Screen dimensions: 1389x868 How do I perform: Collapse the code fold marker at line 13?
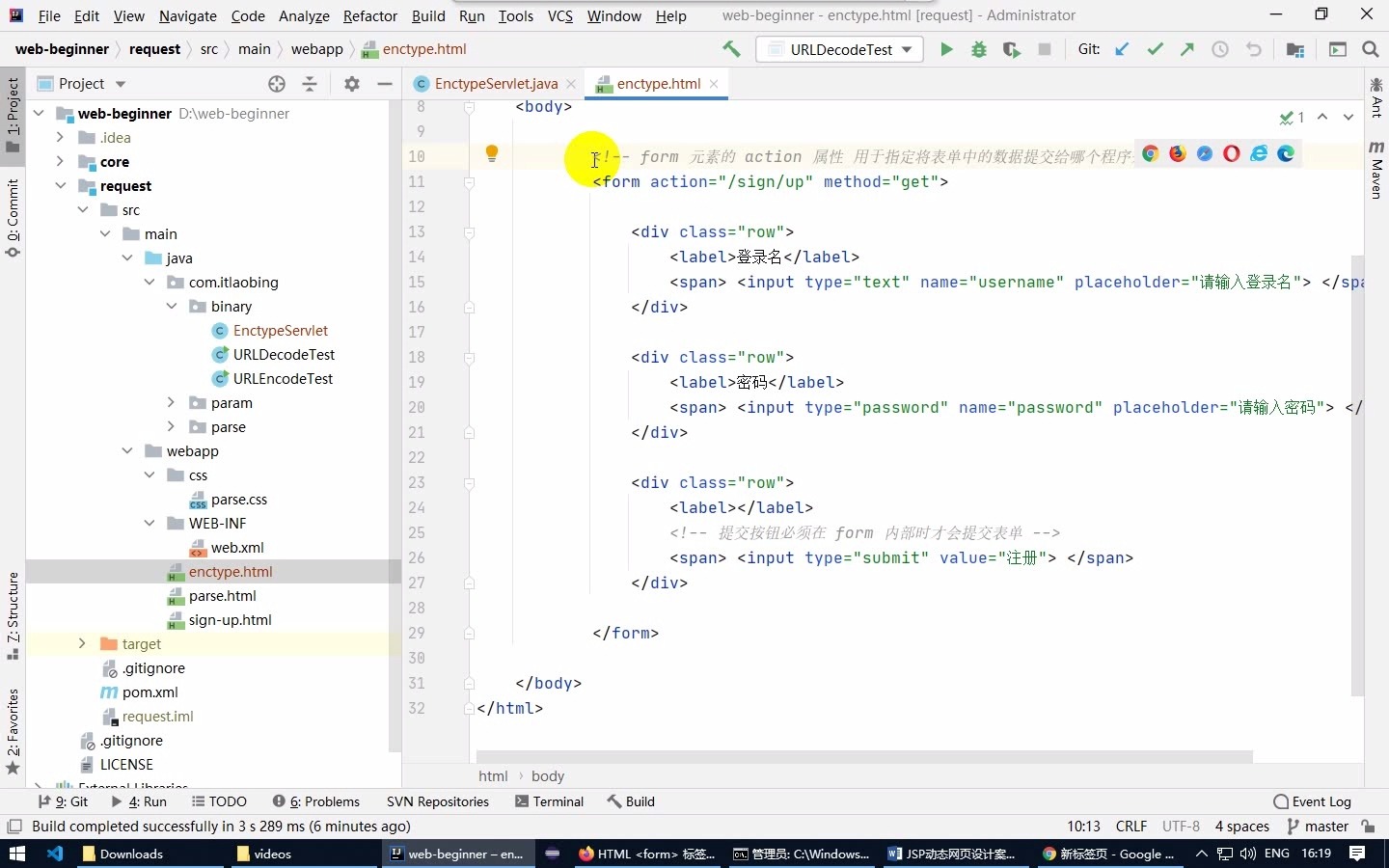coord(470,232)
